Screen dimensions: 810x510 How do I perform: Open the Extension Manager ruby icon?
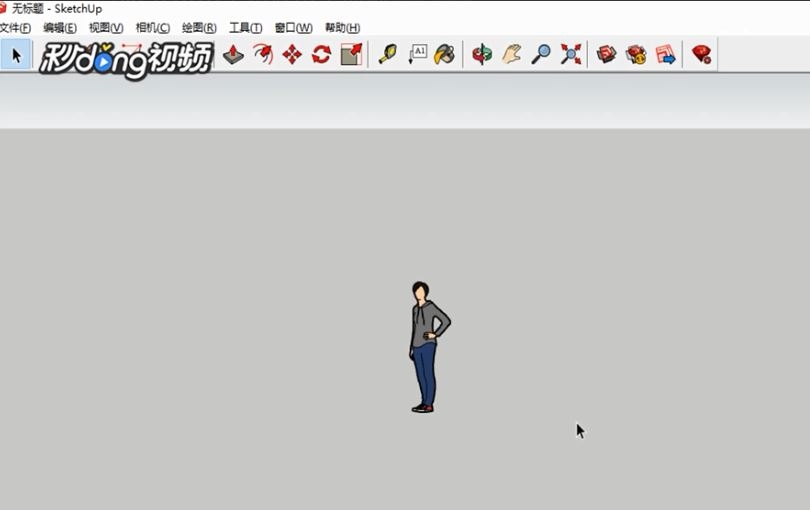(702, 54)
